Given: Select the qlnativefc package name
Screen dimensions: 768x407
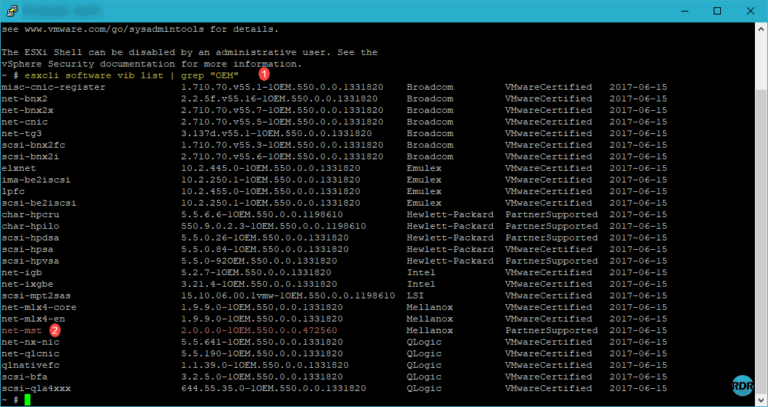Looking at the screenshot, I should point(30,365).
